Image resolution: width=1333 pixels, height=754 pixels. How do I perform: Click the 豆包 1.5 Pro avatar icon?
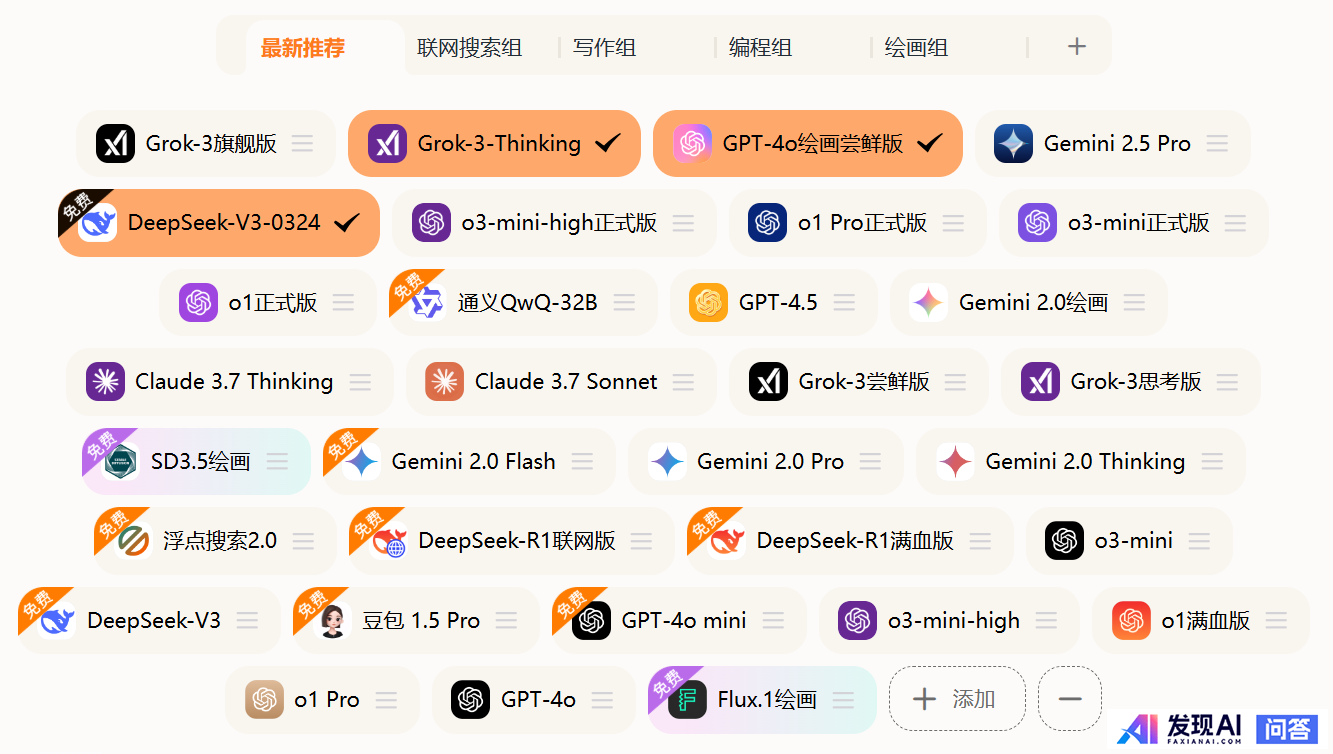point(332,620)
